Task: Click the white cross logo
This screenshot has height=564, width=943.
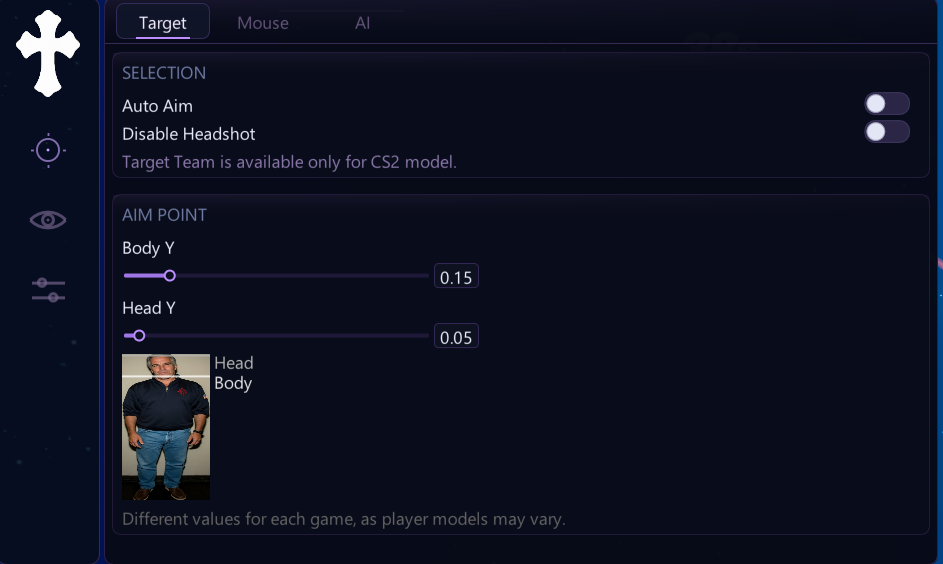Action: (x=48, y=53)
